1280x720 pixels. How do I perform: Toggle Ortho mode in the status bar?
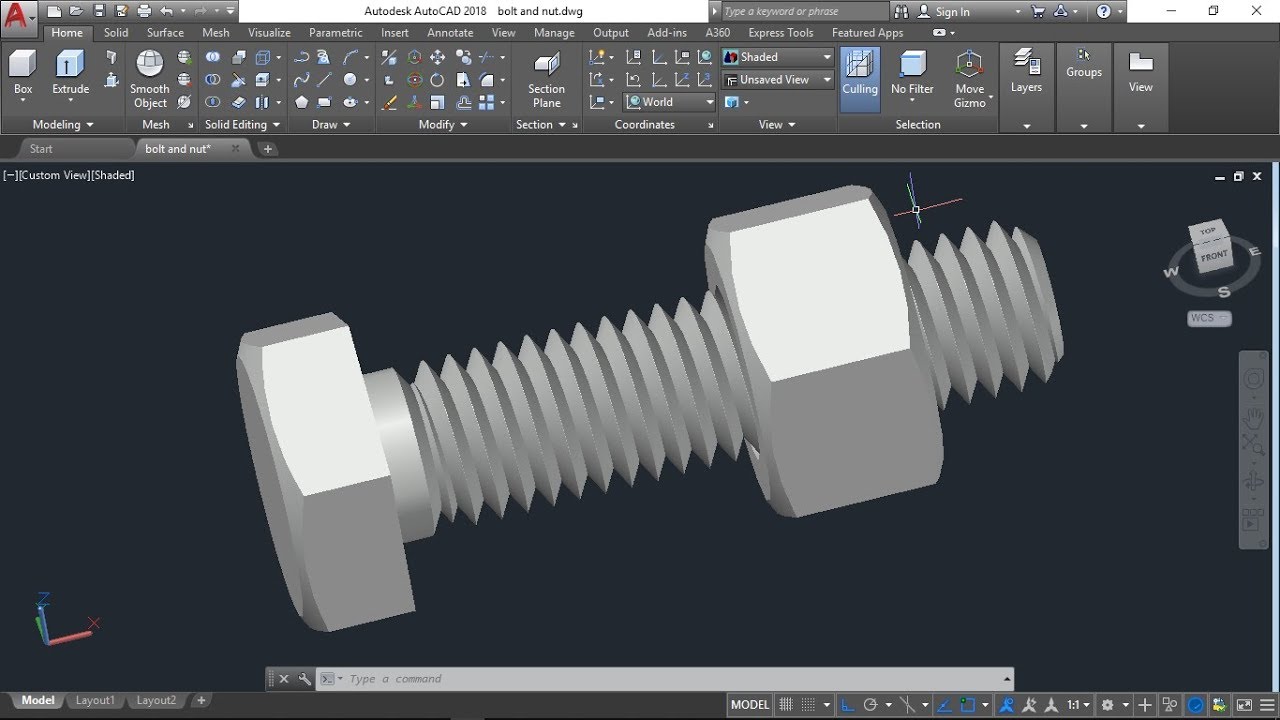847,704
